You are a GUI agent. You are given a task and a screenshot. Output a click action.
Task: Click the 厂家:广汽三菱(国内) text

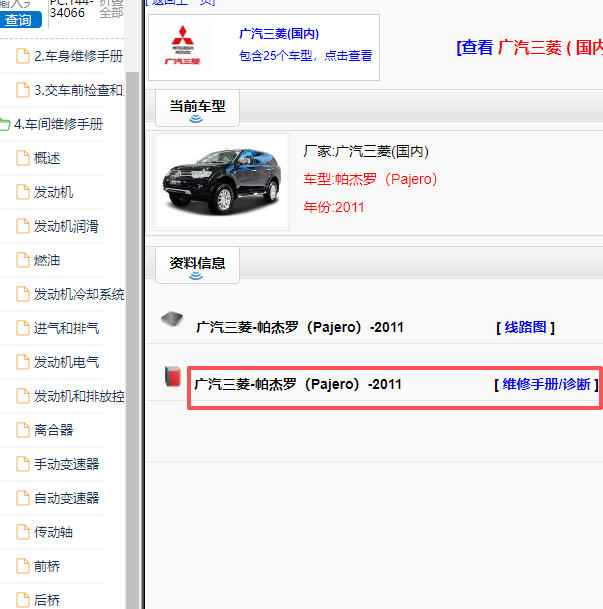tap(366, 151)
